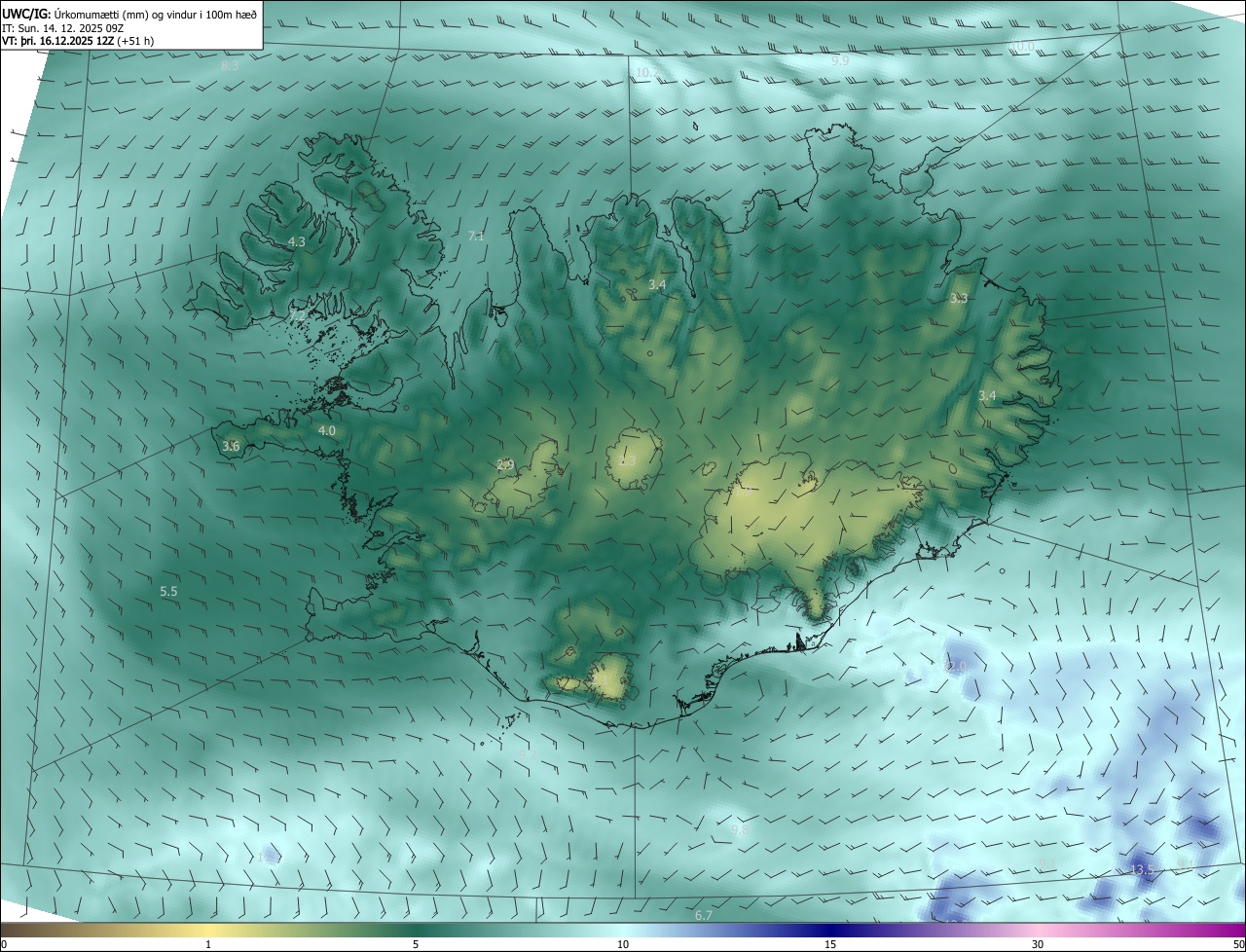Select the 9.8 value label on the map
Screen dimensions: 1246x952
pos(740,830)
